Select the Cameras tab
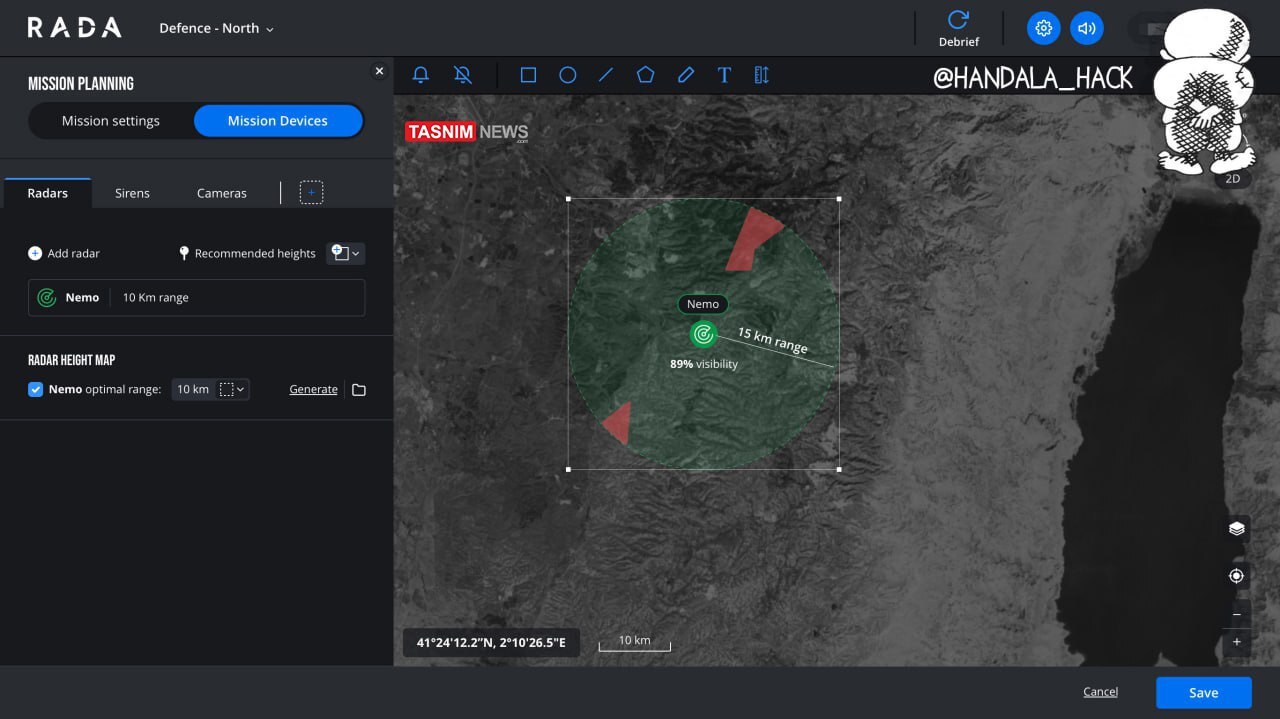 pyautogui.click(x=221, y=193)
